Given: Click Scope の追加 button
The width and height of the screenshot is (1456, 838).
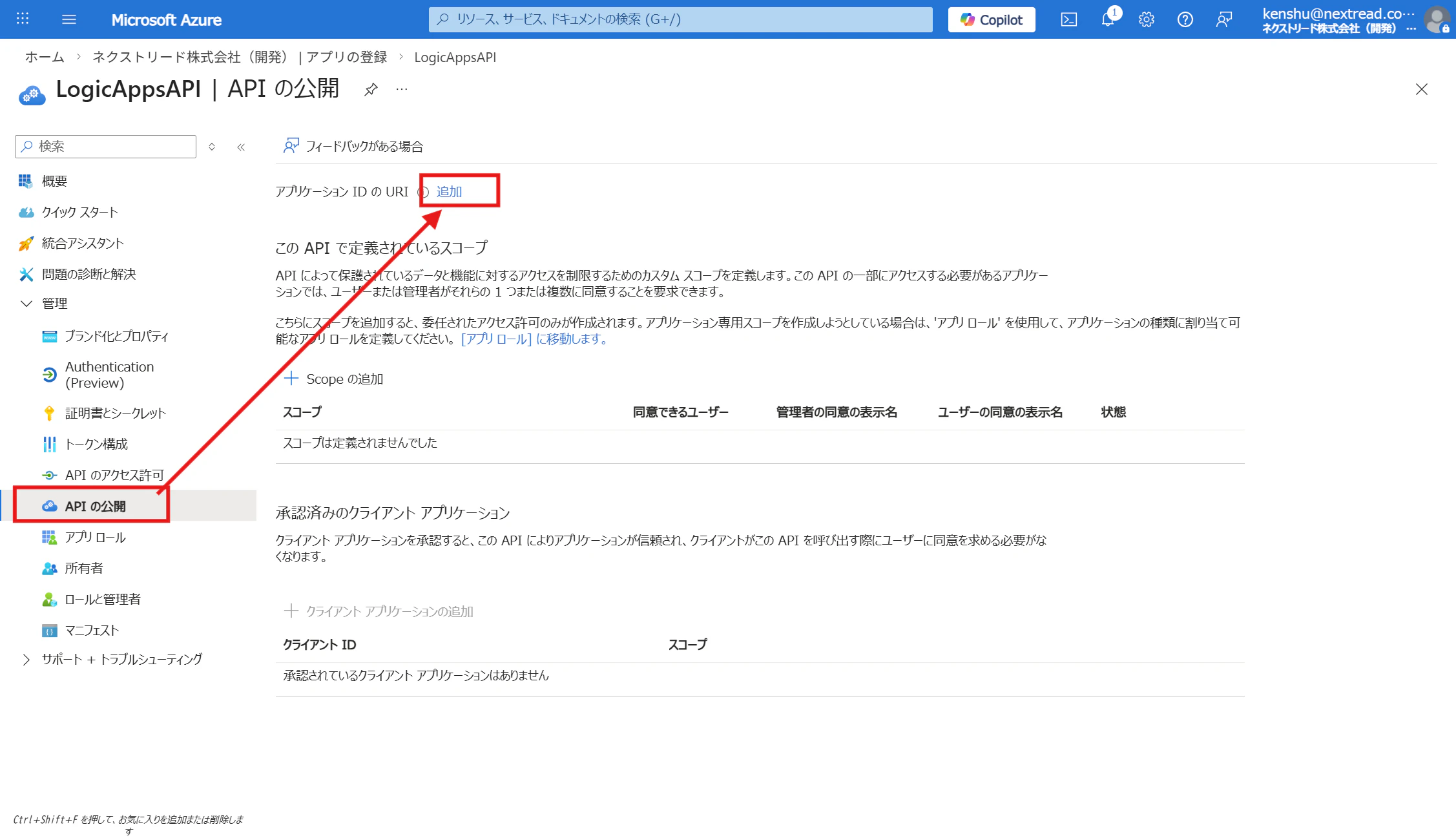Looking at the screenshot, I should pyautogui.click(x=334, y=379).
